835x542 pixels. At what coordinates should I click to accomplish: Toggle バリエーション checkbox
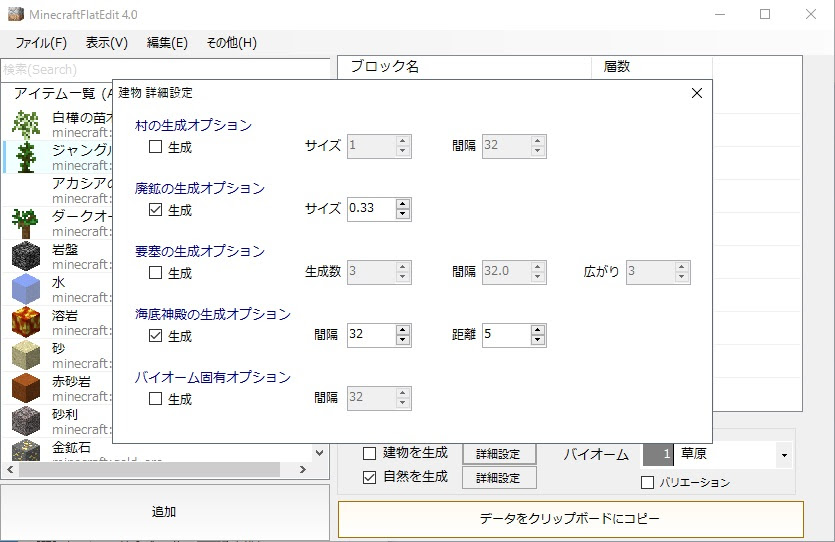tap(648, 482)
